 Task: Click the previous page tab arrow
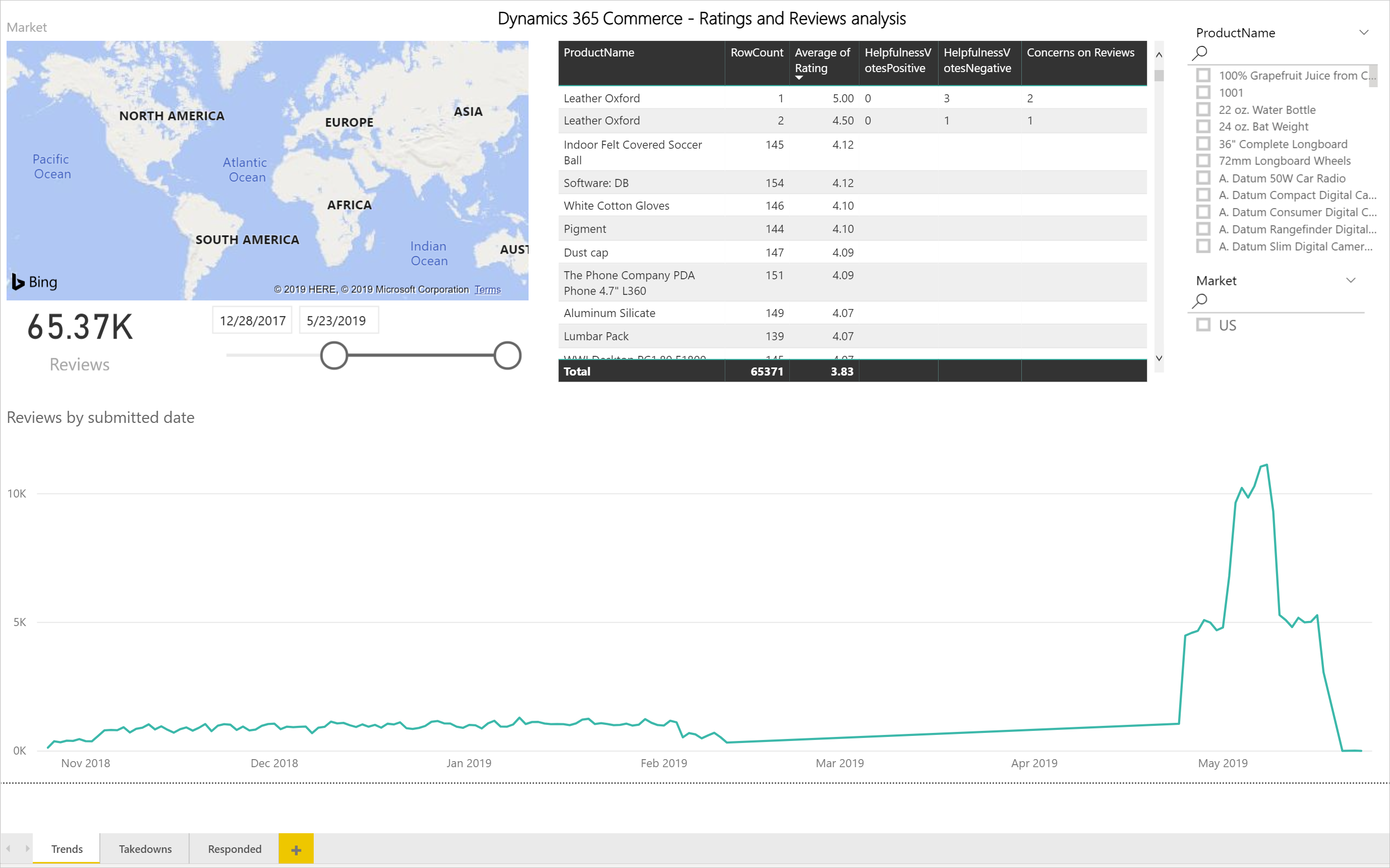point(9,848)
